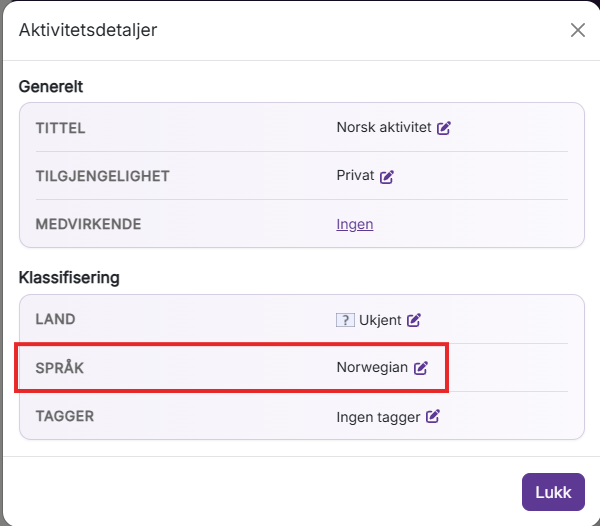Select the Norsk aktivitet title text
The height and width of the screenshot is (526, 600).
384,127
